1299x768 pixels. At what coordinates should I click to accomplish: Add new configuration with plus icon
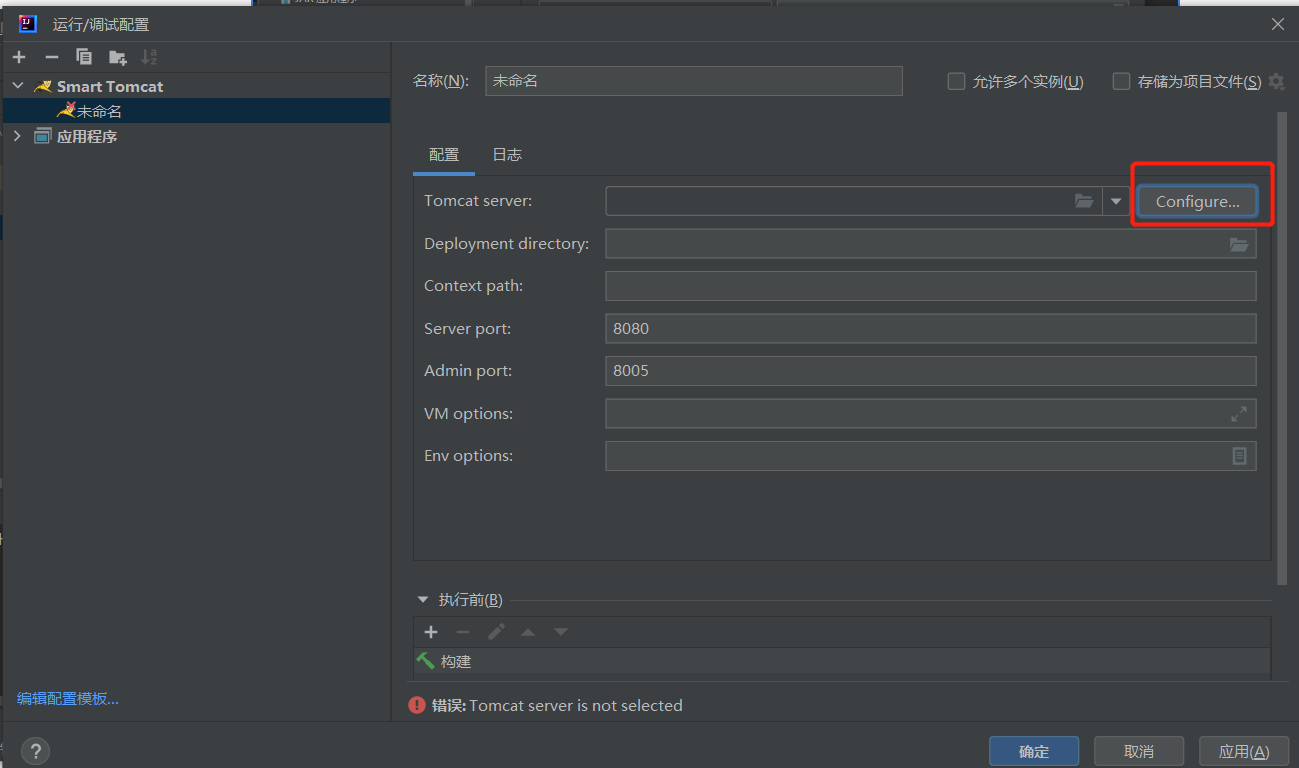(19, 57)
